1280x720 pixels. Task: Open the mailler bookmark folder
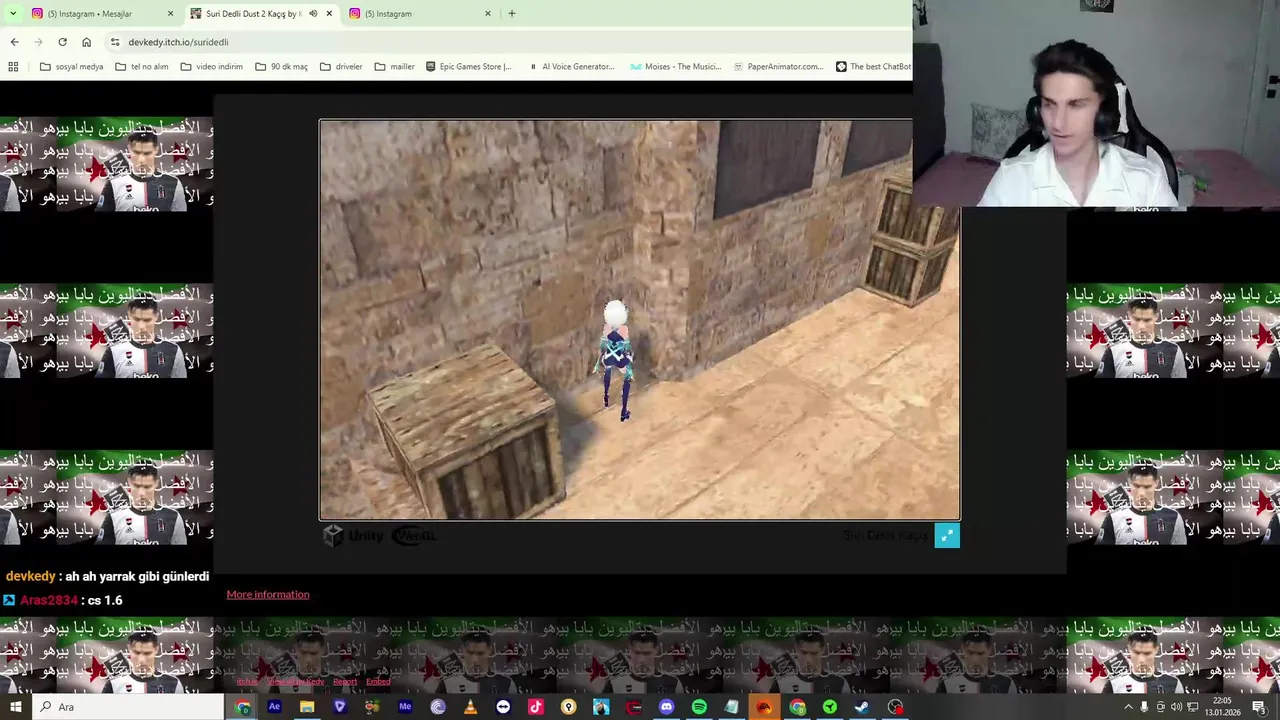[x=395, y=67]
